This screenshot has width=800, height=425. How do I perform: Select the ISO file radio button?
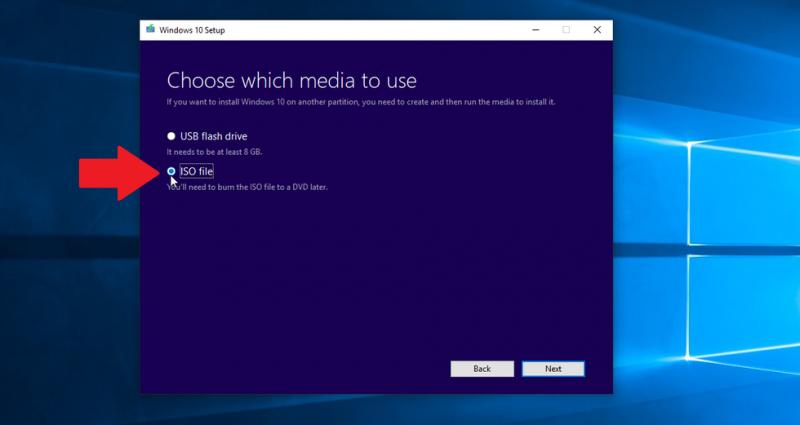coord(171,171)
